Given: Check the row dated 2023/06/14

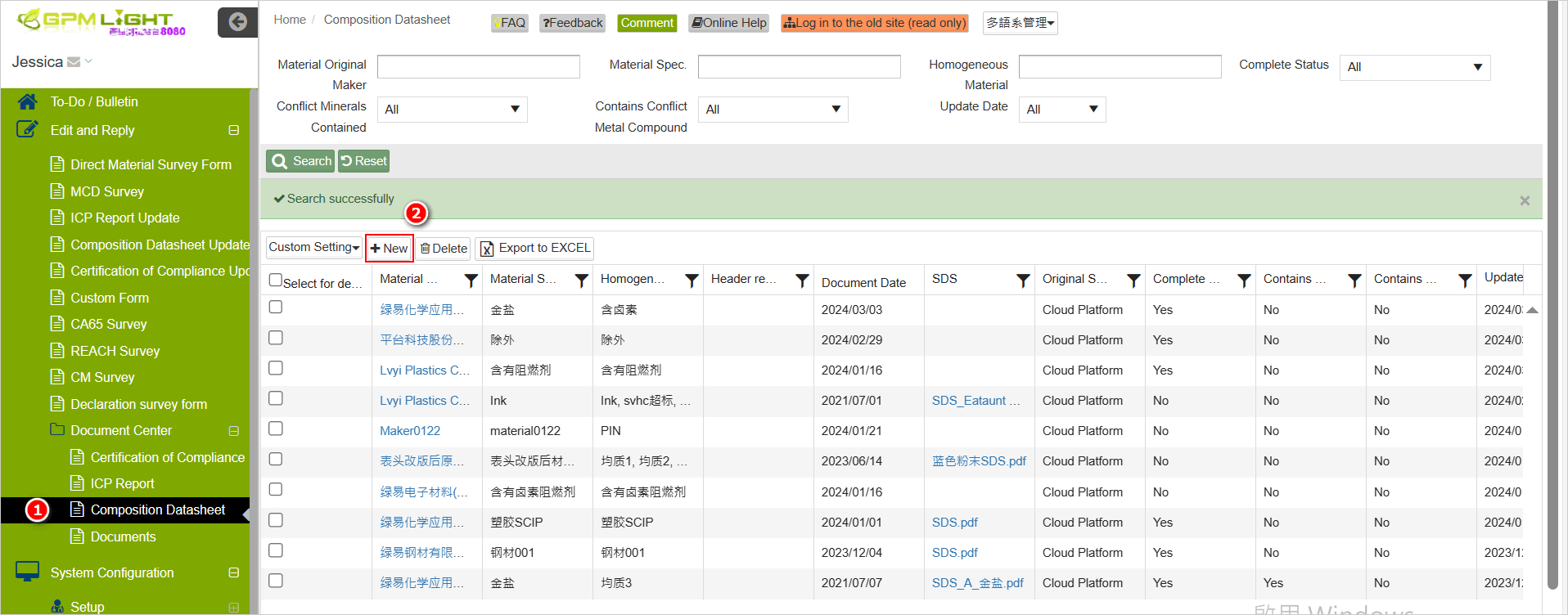Looking at the screenshot, I should [276, 459].
